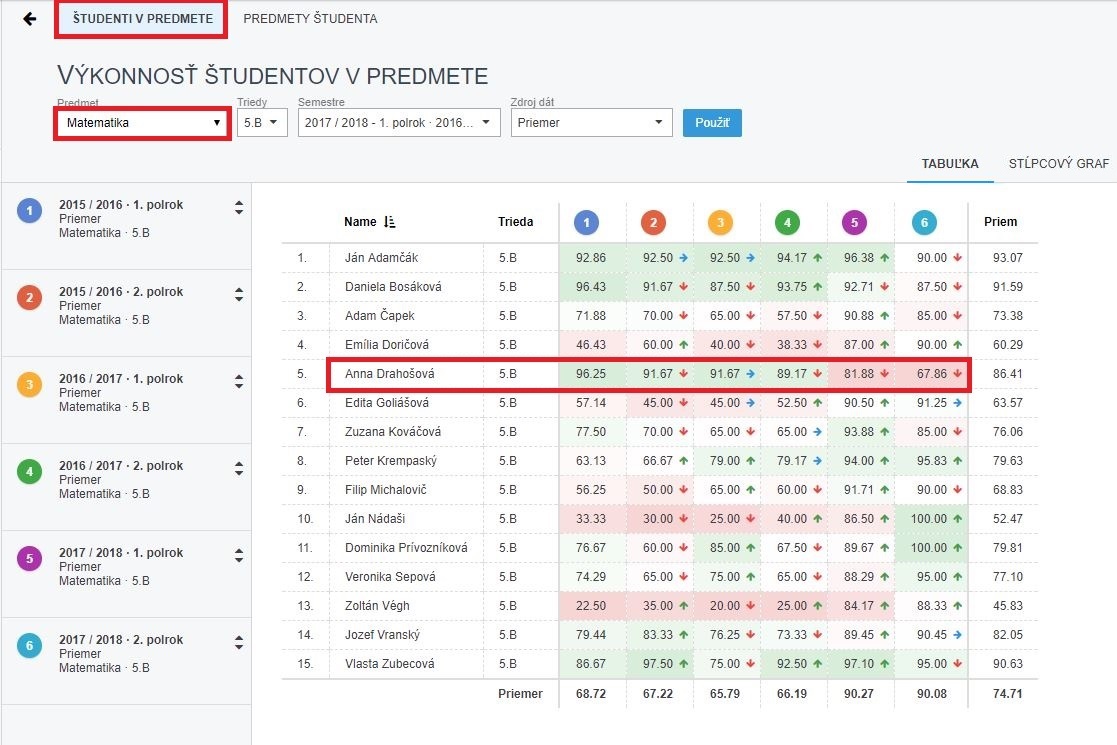Click green circle 4 column header
The width and height of the screenshot is (1117, 745).
point(787,222)
